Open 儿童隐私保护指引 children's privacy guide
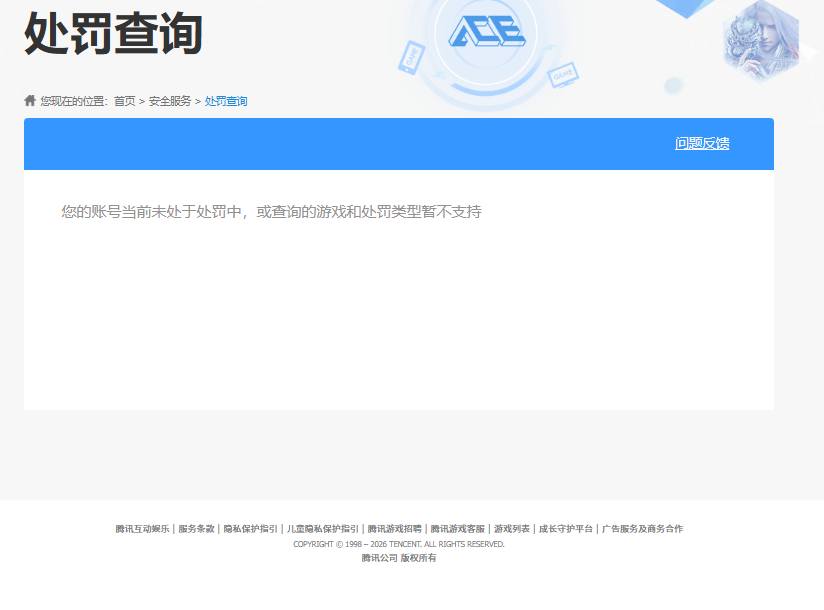The image size is (824, 610). click(x=322, y=528)
